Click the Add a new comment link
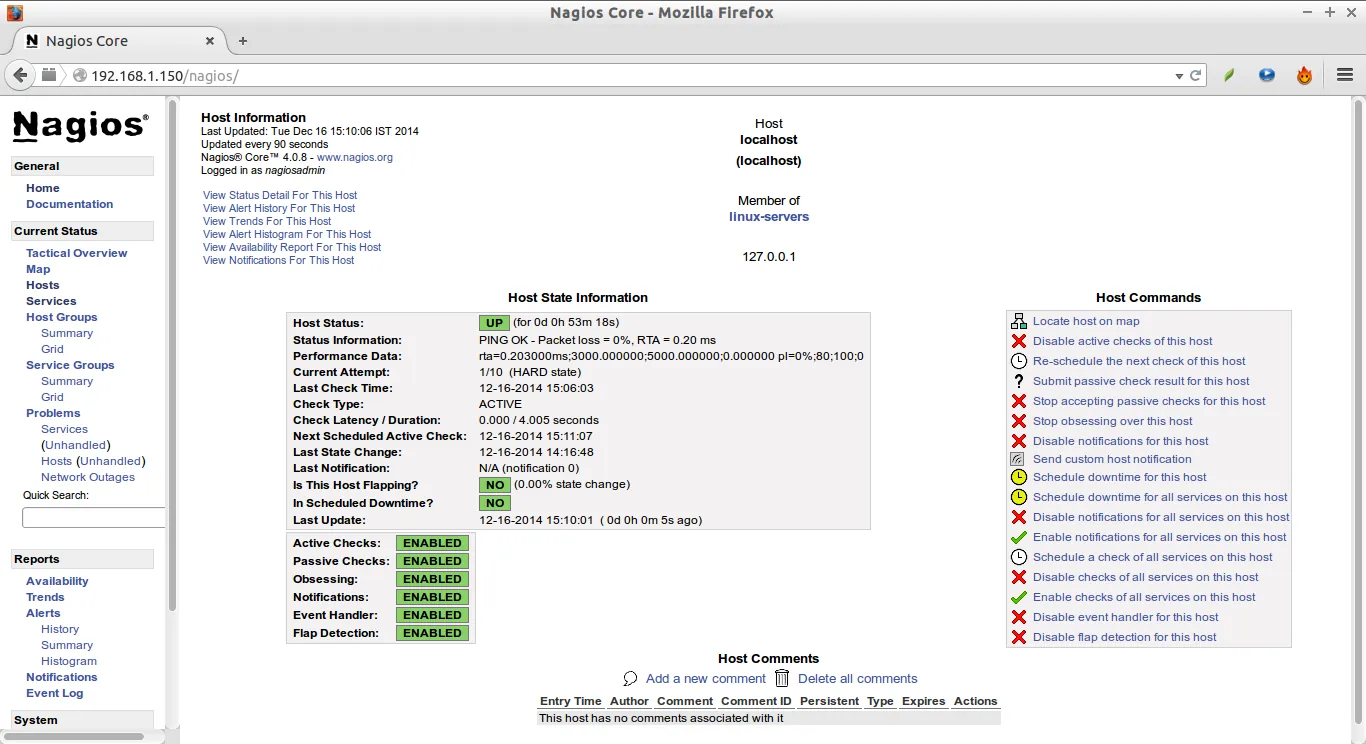Image resolution: width=1366 pixels, height=744 pixels. pyautogui.click(x=706, y=678)
